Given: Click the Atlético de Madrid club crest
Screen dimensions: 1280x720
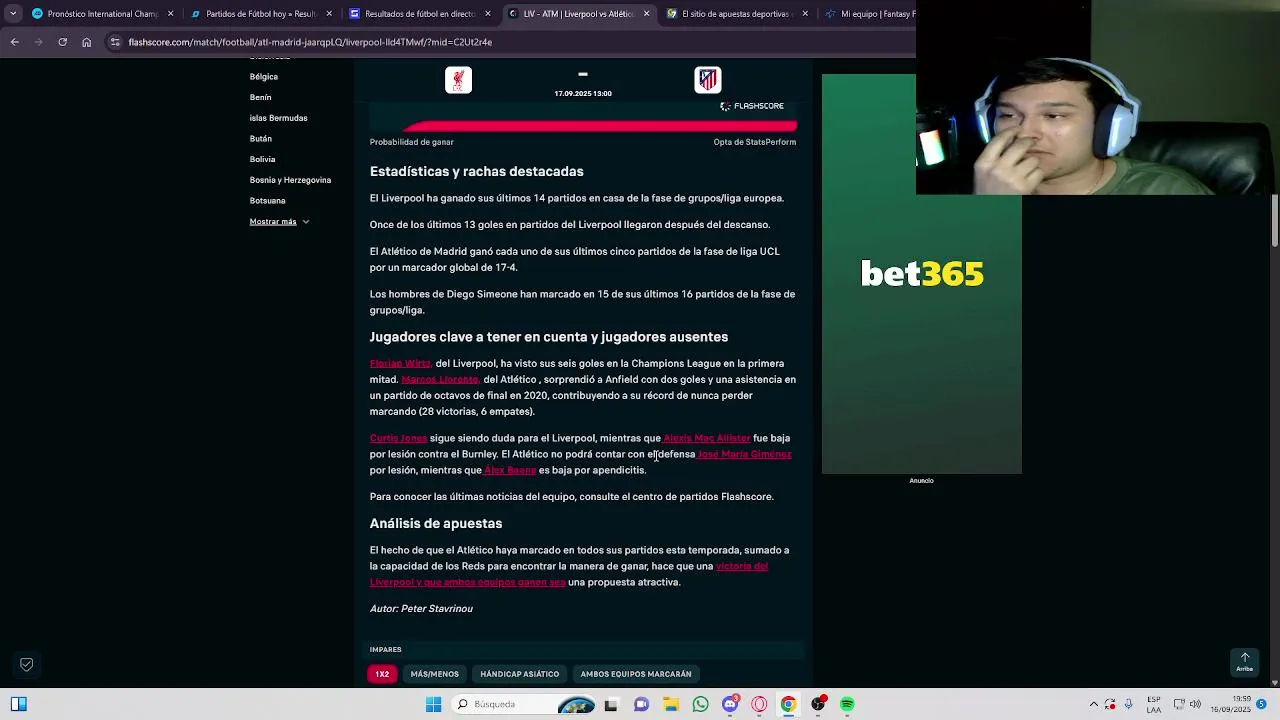Looking at the screenshot, I should (x=708, y=80).
